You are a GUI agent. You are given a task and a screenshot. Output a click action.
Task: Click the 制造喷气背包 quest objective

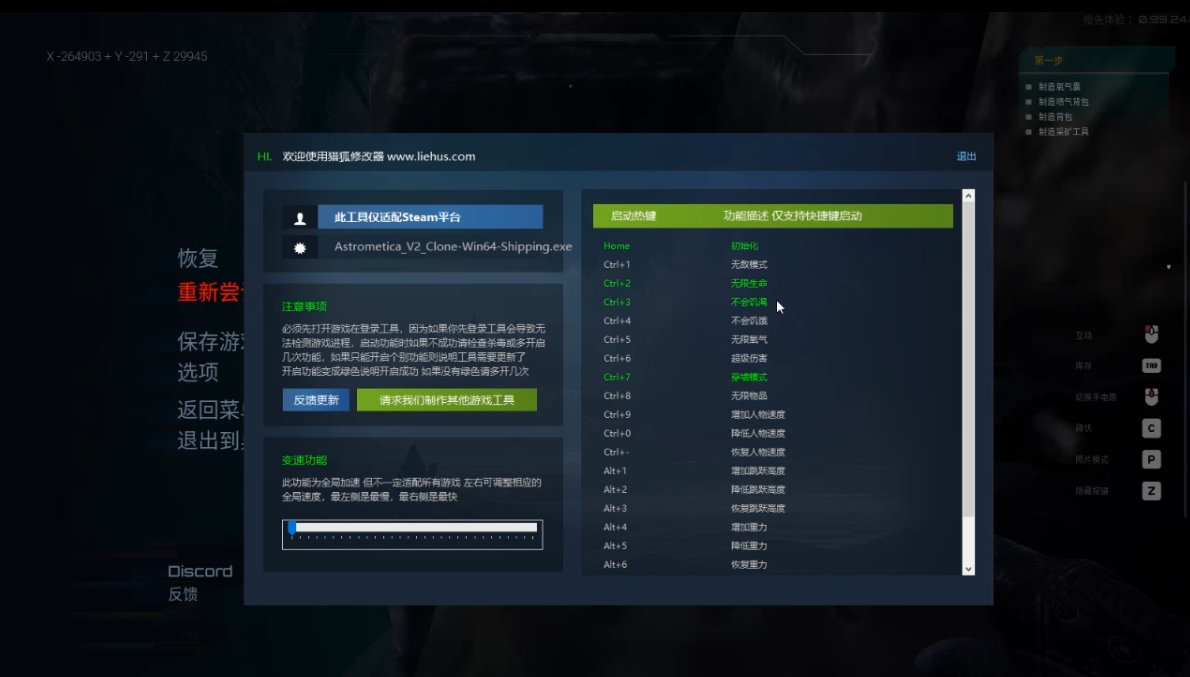pos(1063,102)
